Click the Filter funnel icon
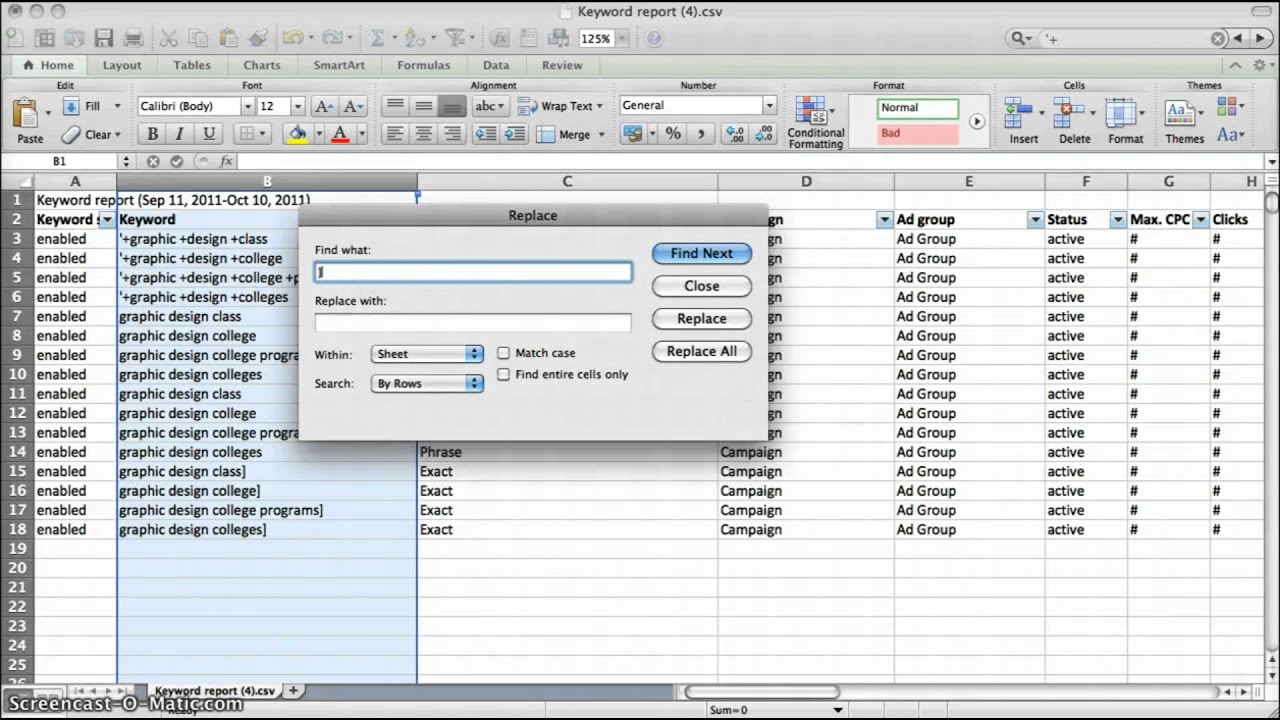 (455, 38)
